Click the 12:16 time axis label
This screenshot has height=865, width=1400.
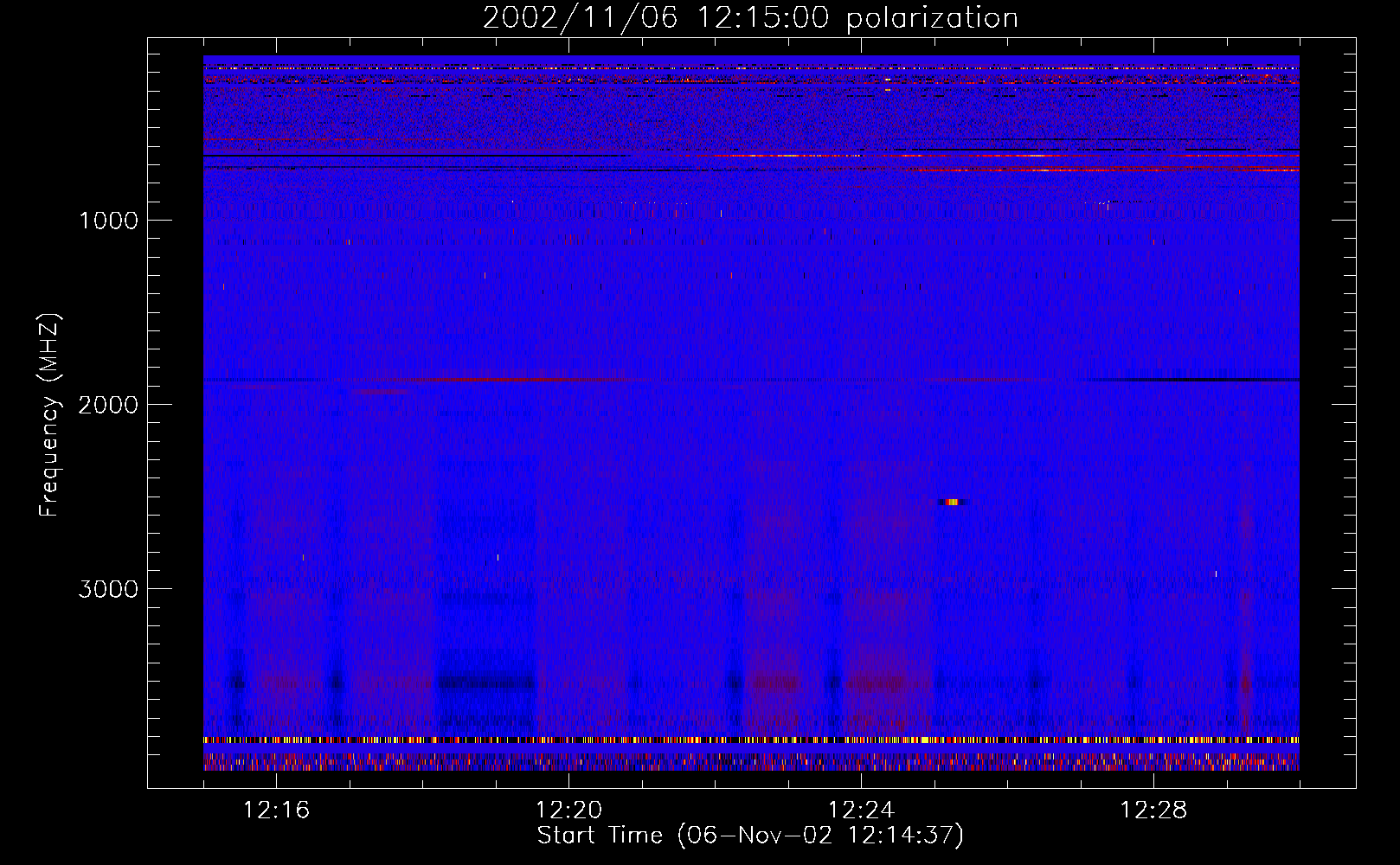pos(276,811)
